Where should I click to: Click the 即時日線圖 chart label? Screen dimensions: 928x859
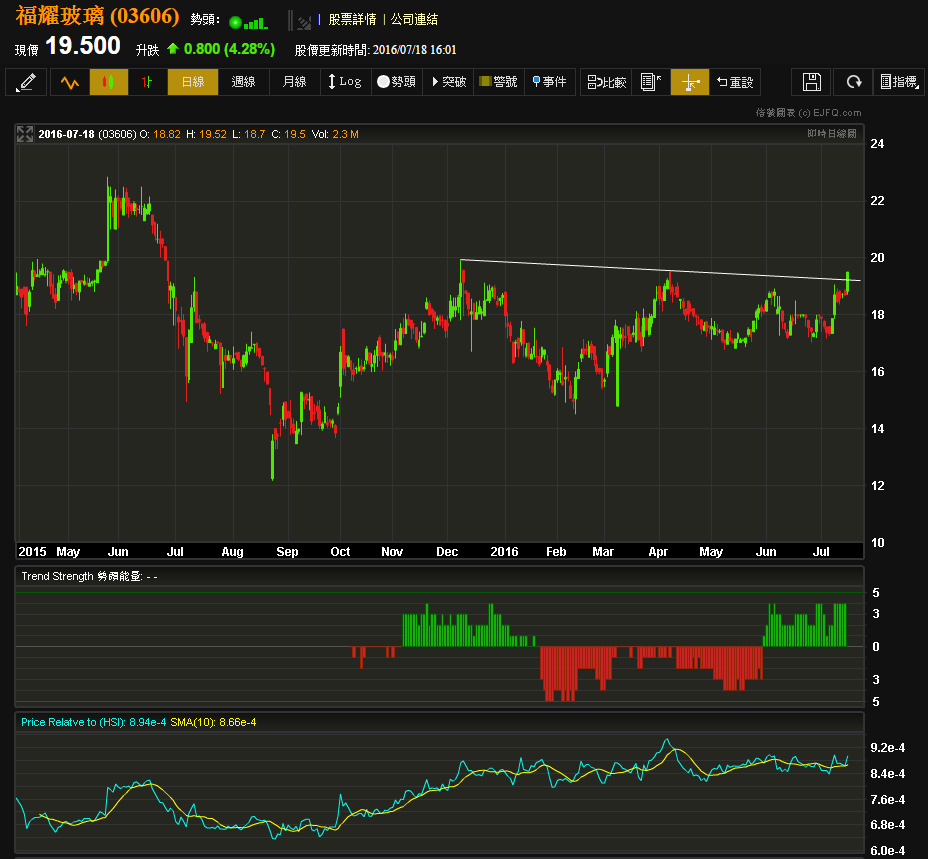[x=832, y=134]
